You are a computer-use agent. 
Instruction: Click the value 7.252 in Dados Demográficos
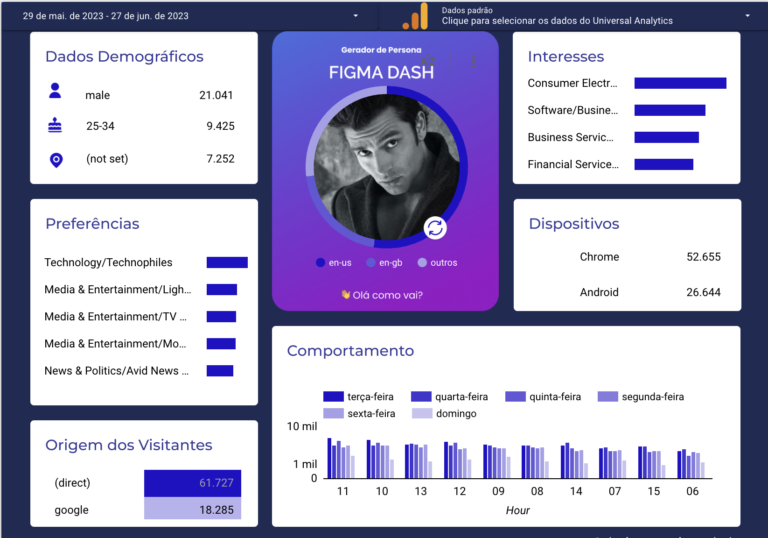220,159
